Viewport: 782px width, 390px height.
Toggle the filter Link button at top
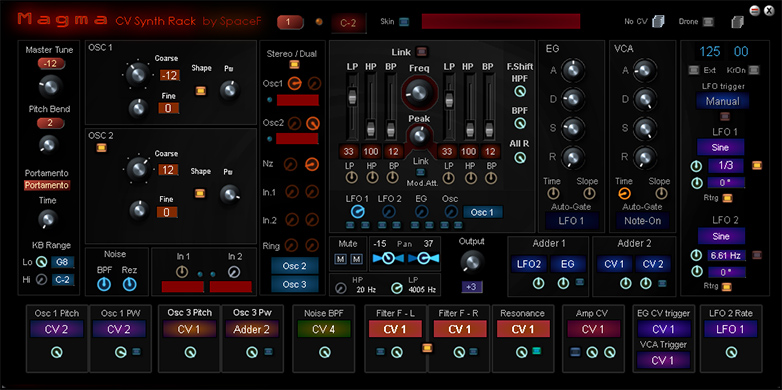[422, 51]
